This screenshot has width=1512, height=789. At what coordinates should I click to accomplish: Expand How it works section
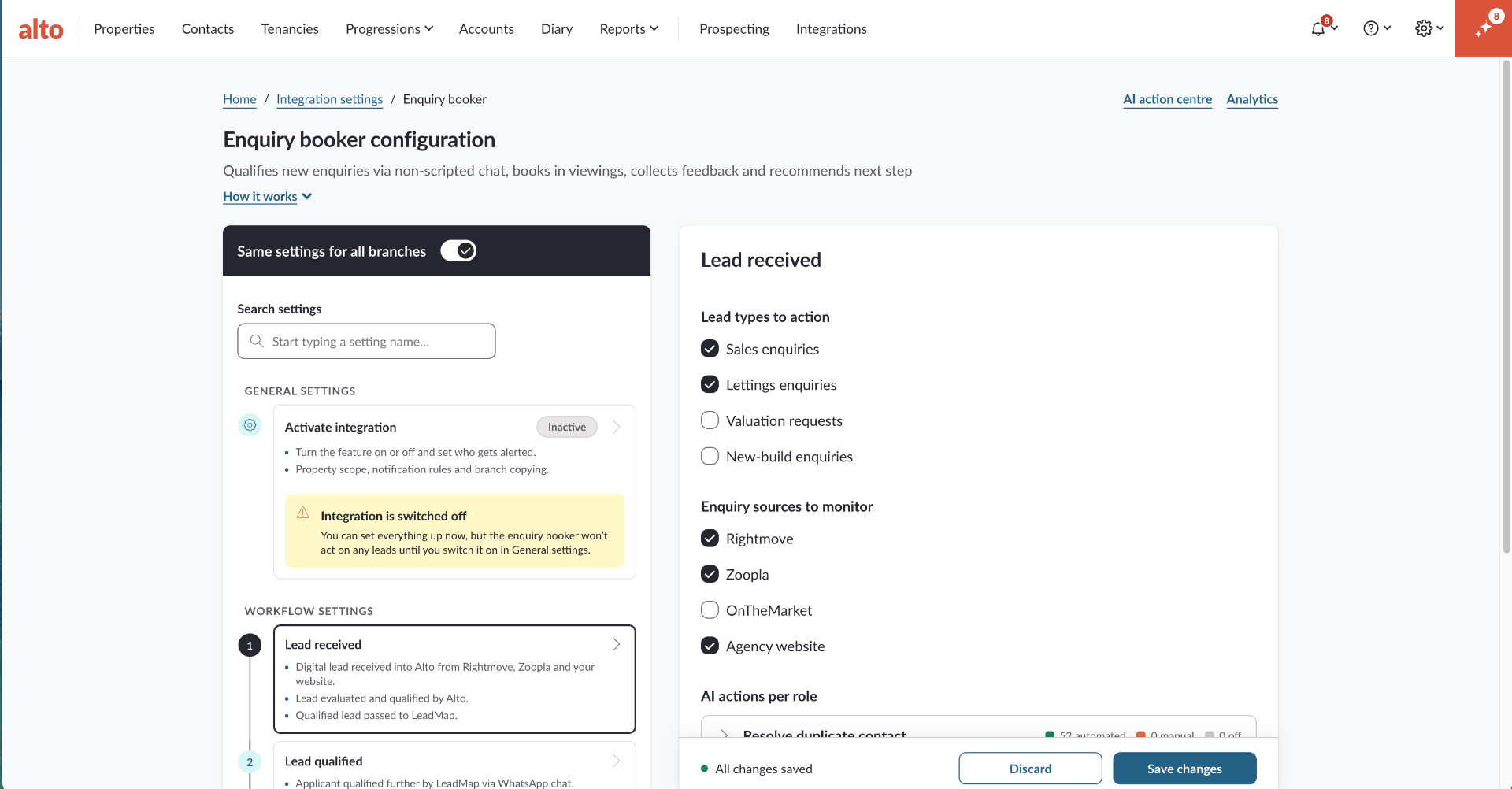(267, 196)
